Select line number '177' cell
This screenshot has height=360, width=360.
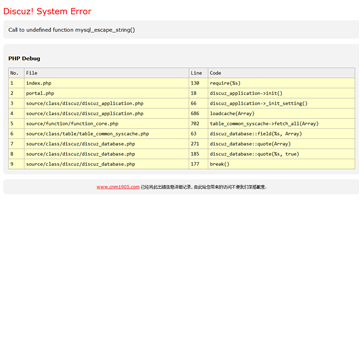click(x=199, y=164)
